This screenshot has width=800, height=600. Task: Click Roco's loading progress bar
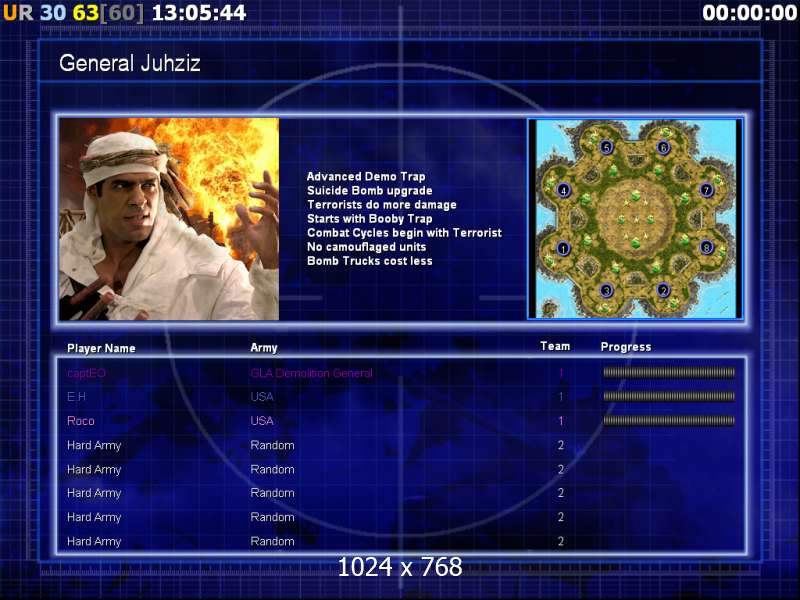669,421
